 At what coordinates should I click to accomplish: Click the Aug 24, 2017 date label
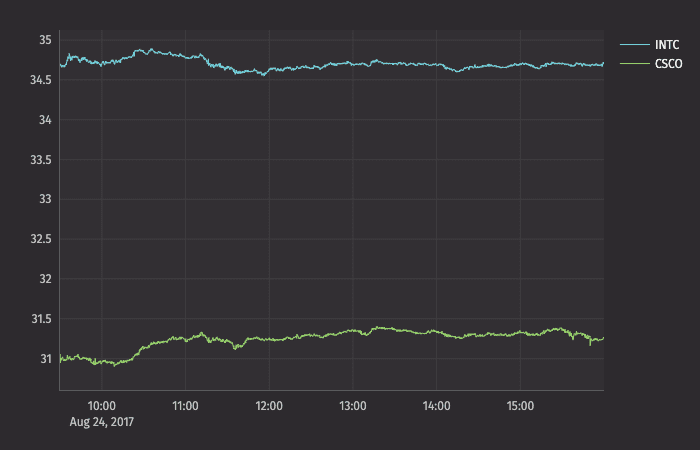[102, 422]
